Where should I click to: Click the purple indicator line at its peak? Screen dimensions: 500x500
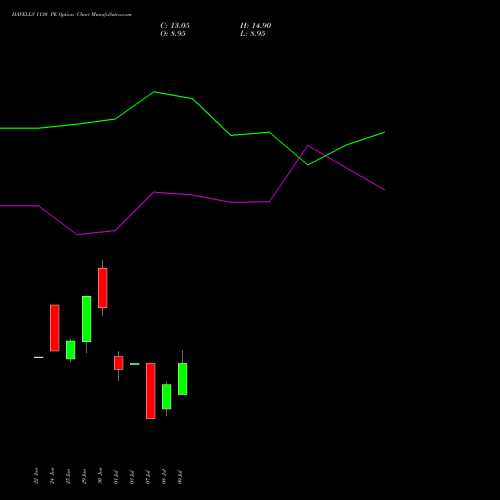tap(308, 146)
